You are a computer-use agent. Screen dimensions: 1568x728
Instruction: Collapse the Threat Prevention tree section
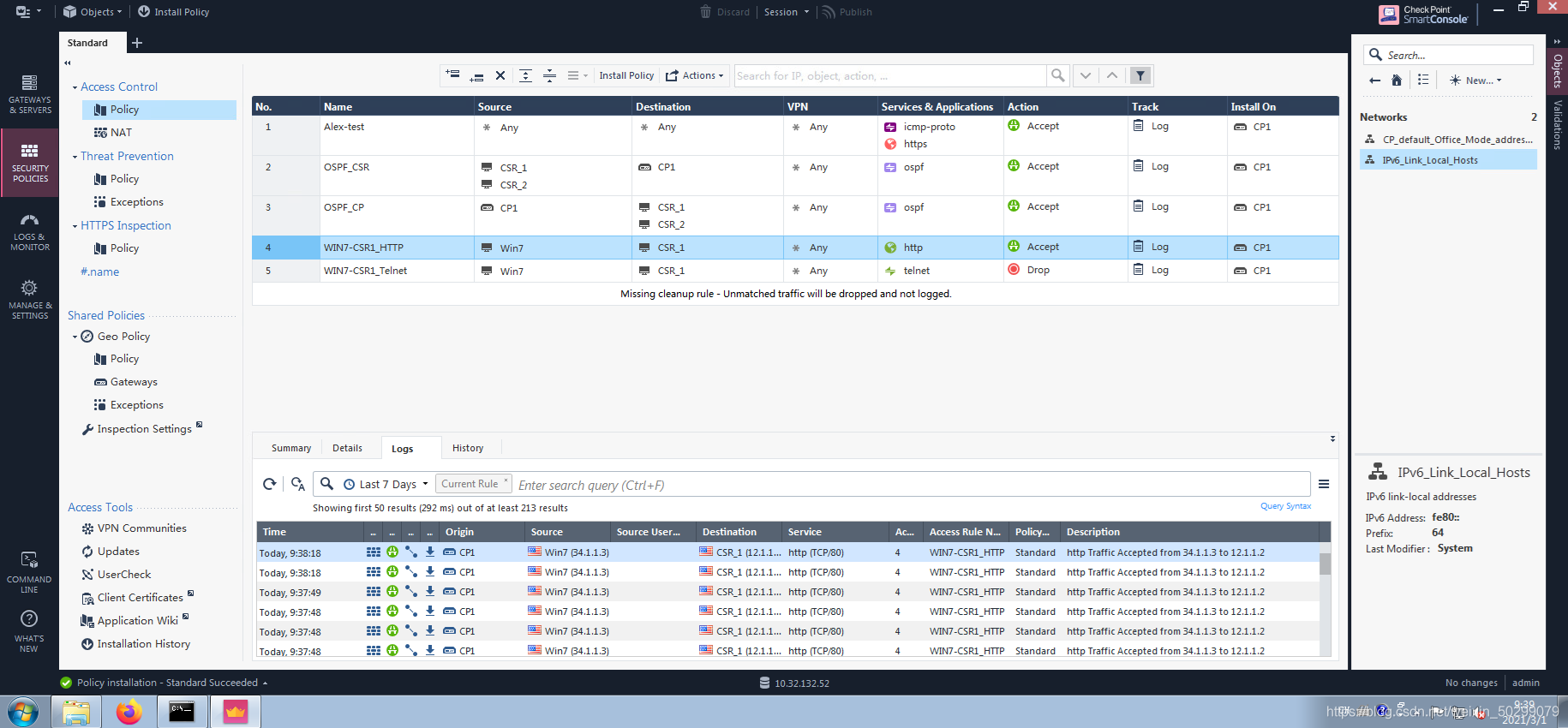[x=75, y=157]
